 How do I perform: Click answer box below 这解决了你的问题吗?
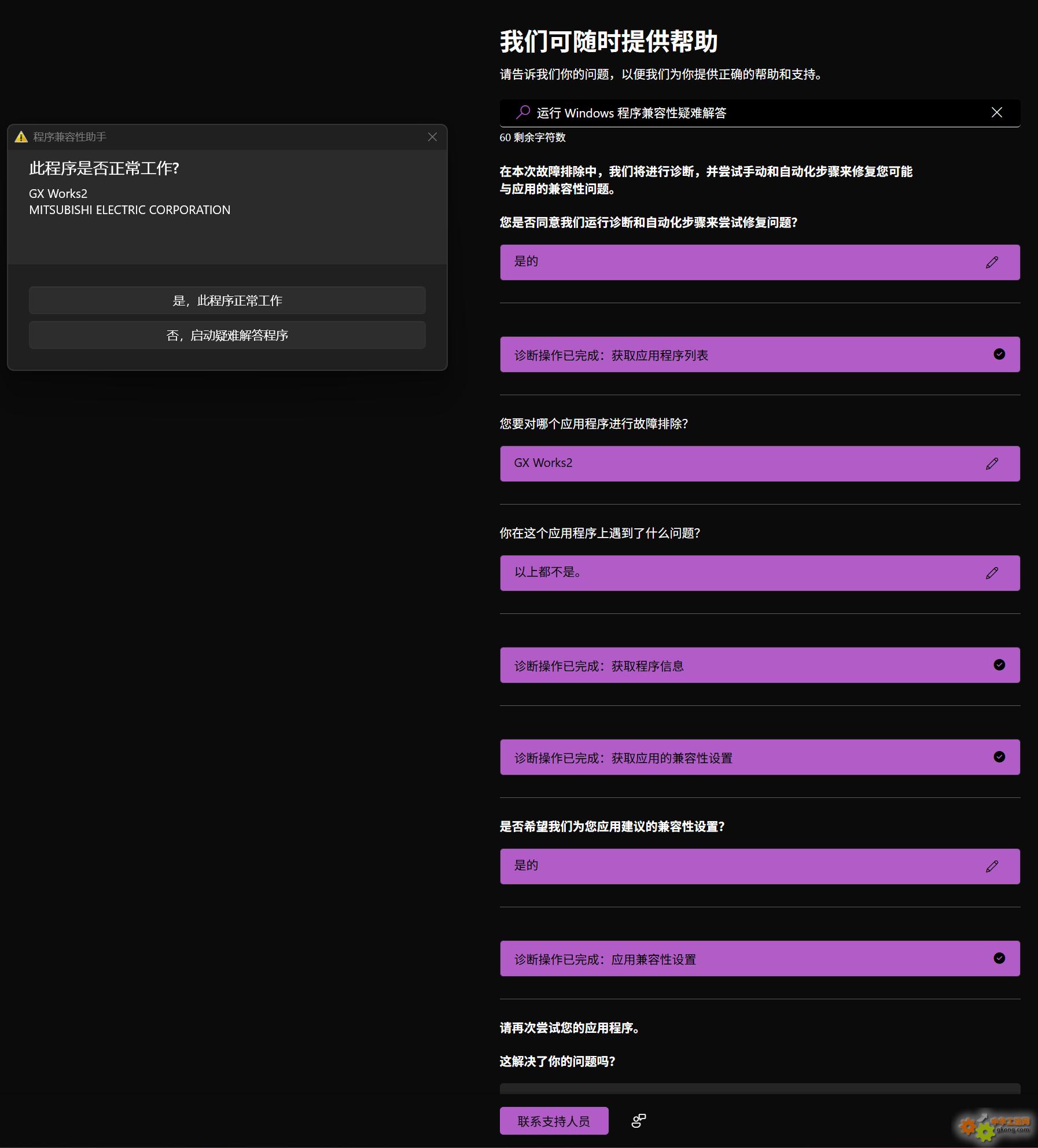[x=759, y=1088]
